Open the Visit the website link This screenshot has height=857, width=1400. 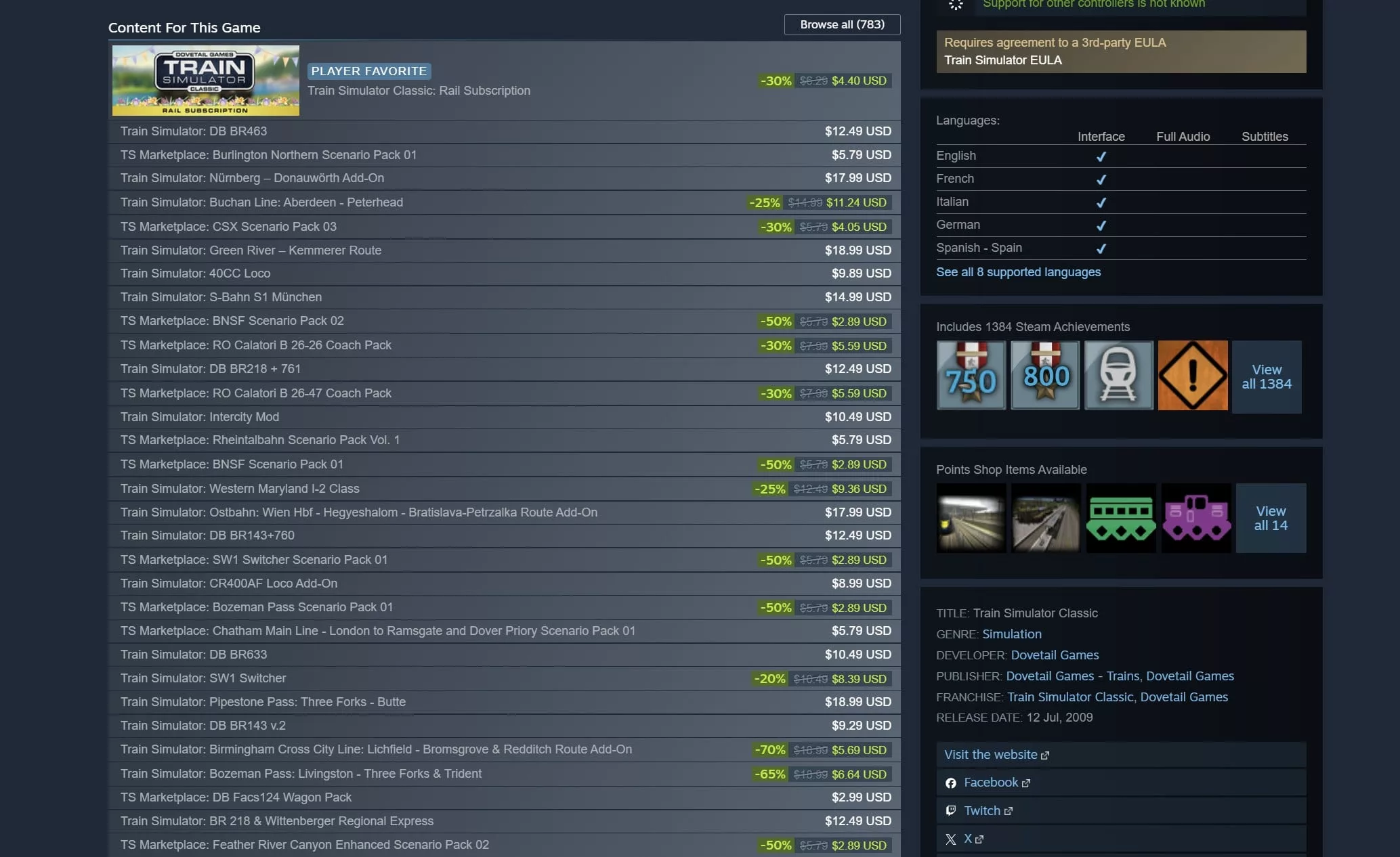990,754
